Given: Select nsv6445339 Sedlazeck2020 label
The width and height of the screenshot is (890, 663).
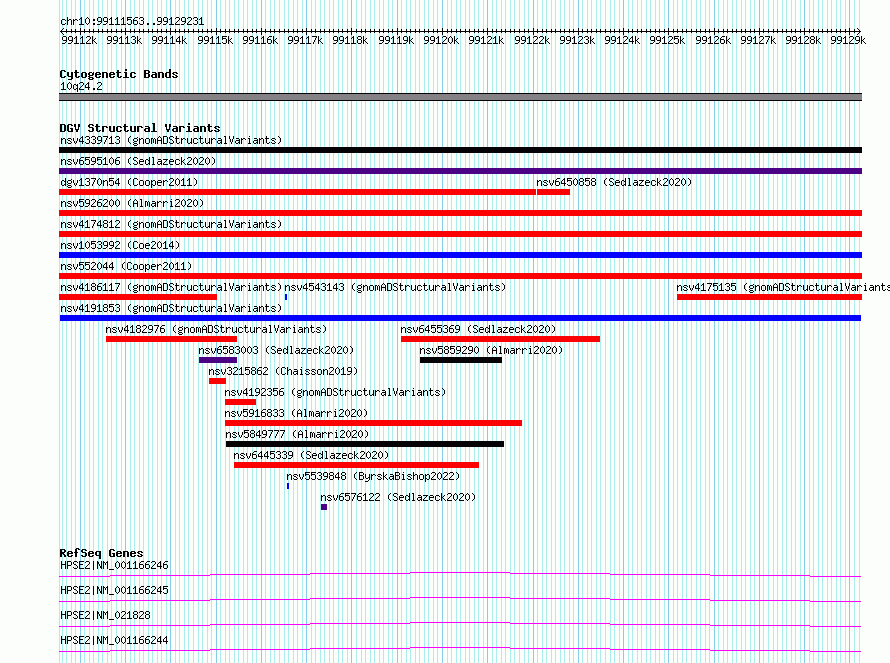Looking at the screenshot, I should point(311,455).
